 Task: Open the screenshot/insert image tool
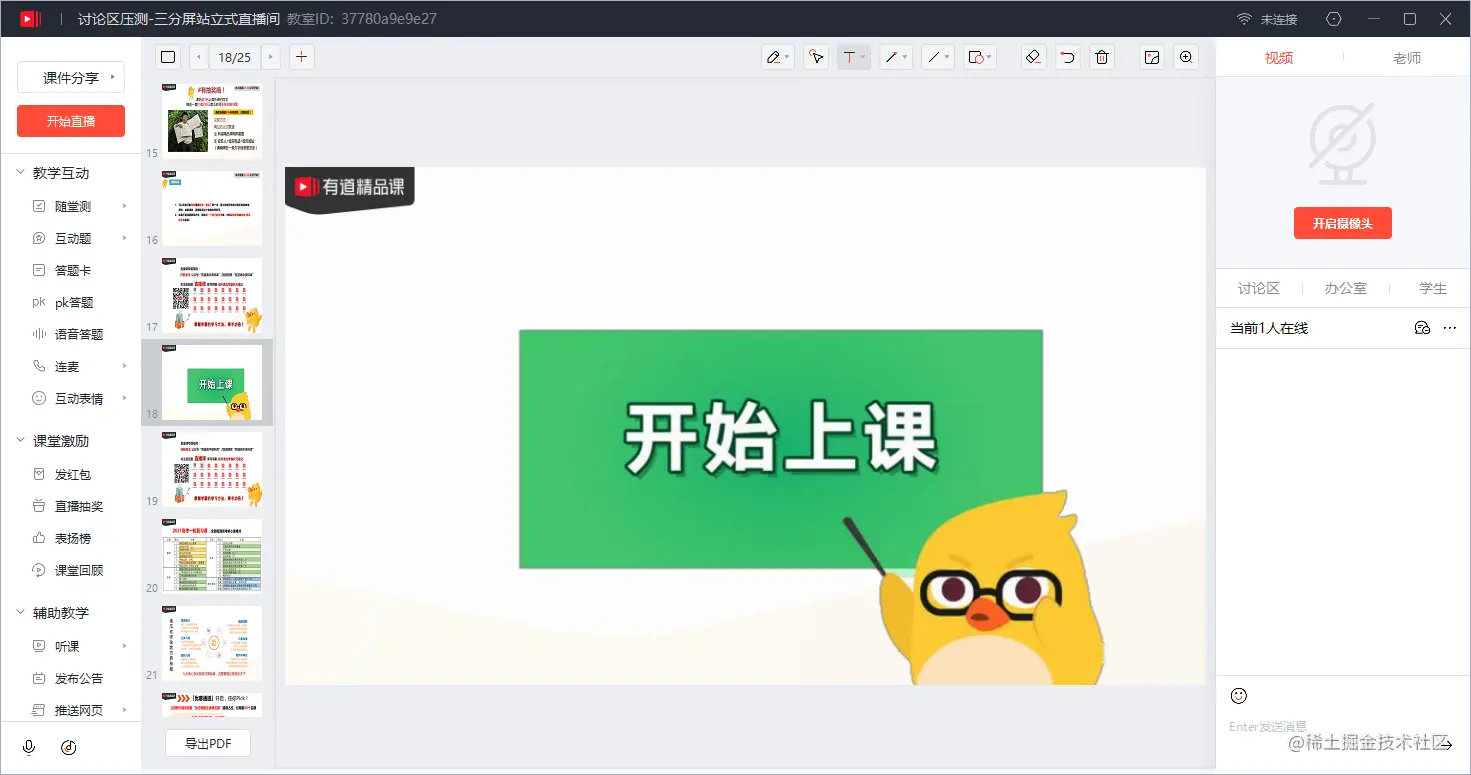[1151, 57]
